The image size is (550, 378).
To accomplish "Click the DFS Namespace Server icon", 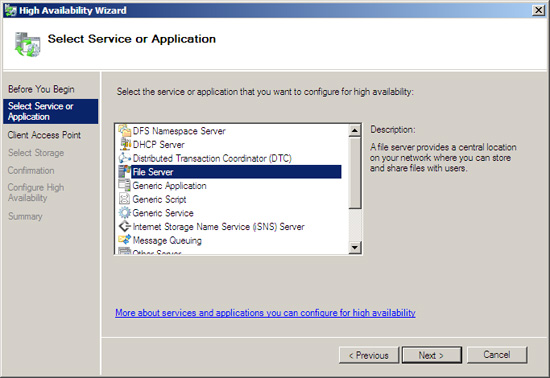I will pos(124,131).
